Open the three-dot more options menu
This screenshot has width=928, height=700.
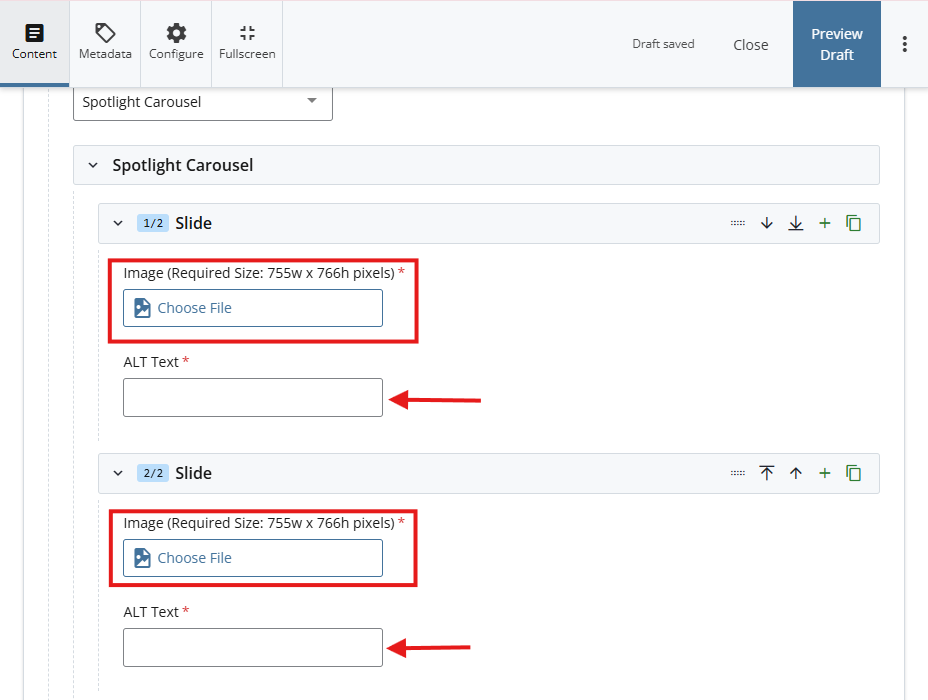point(905,44)
